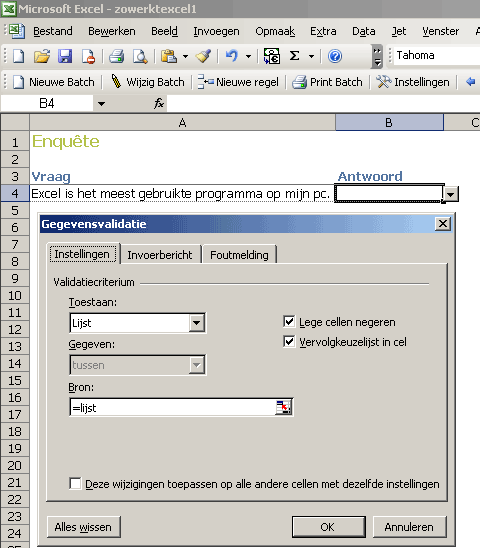Click the Tahoma font name box

[437, 56]
